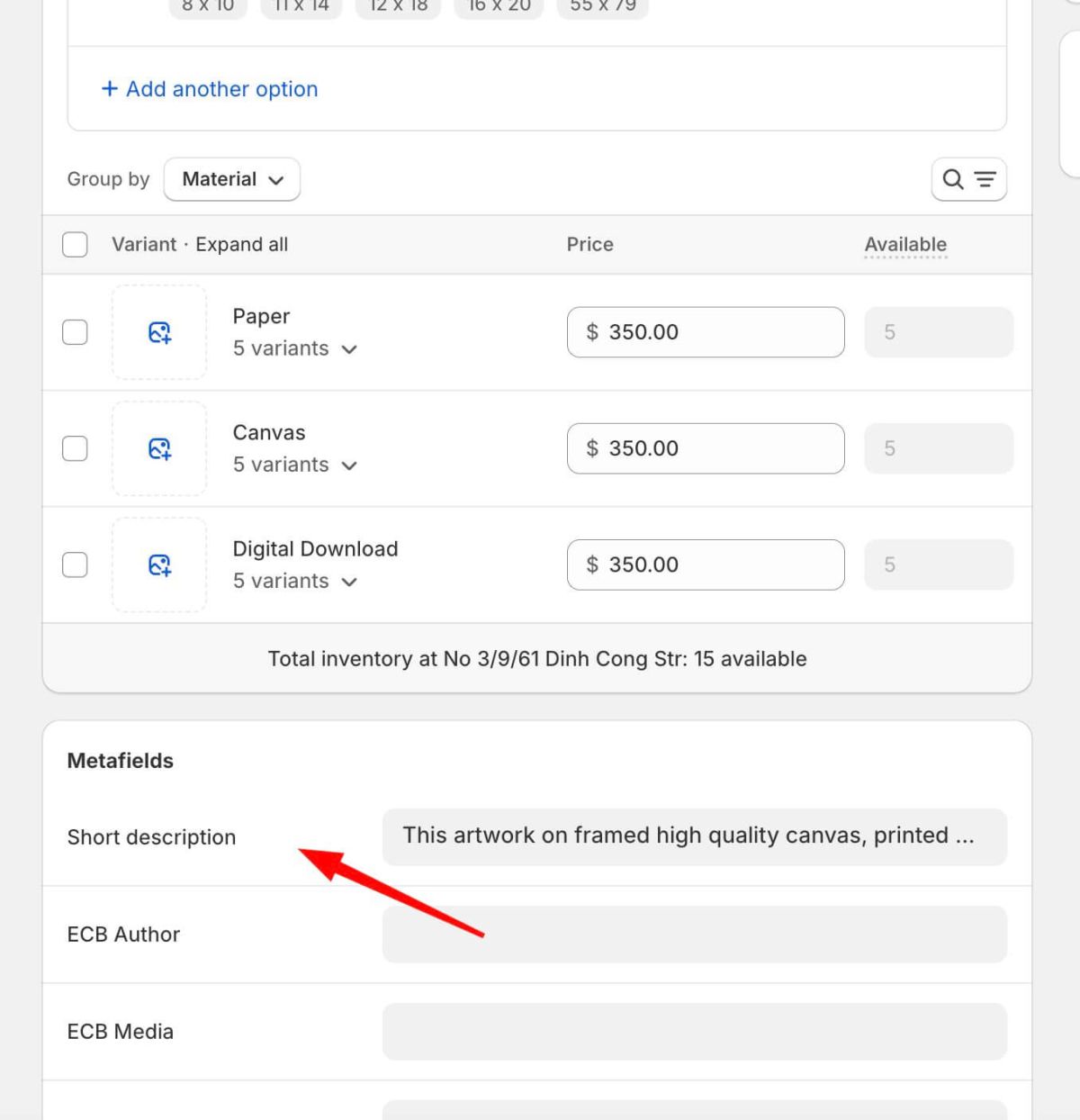The height and width of the screenshot is (1120, 1080).
Task: Click the Canvas available quantity field
Action: (x=939, y=448)
